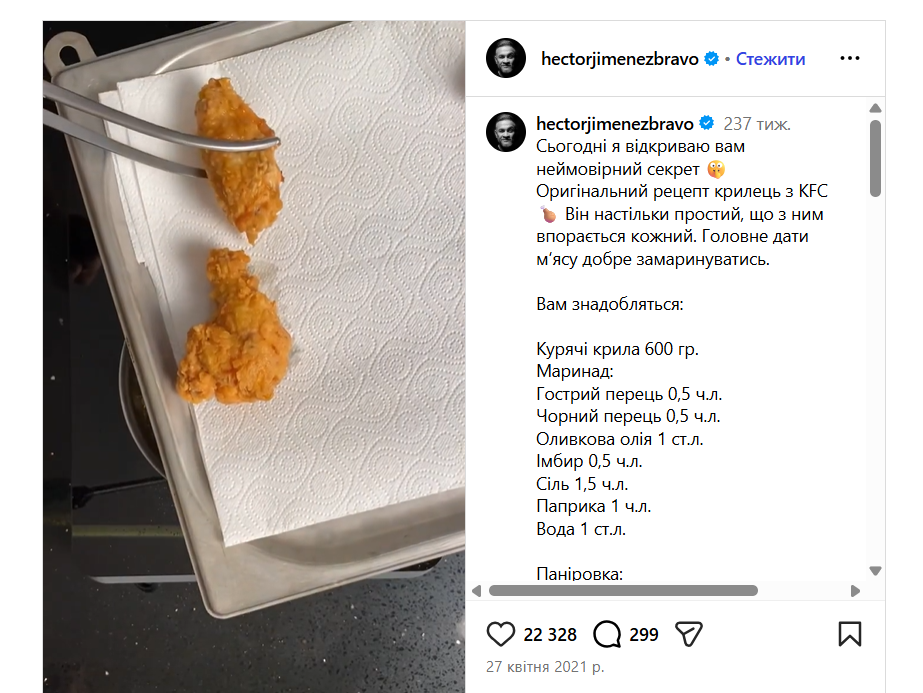The width and height of the screenshot is (923, 693).
Task: Open the three-dot more options menu
Action: click(850, 59)
